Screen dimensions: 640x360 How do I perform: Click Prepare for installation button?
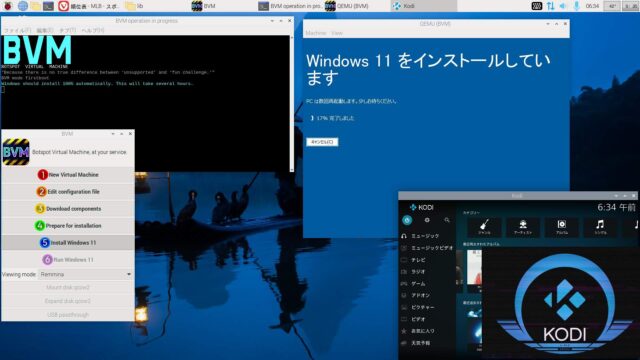[68, 226]
